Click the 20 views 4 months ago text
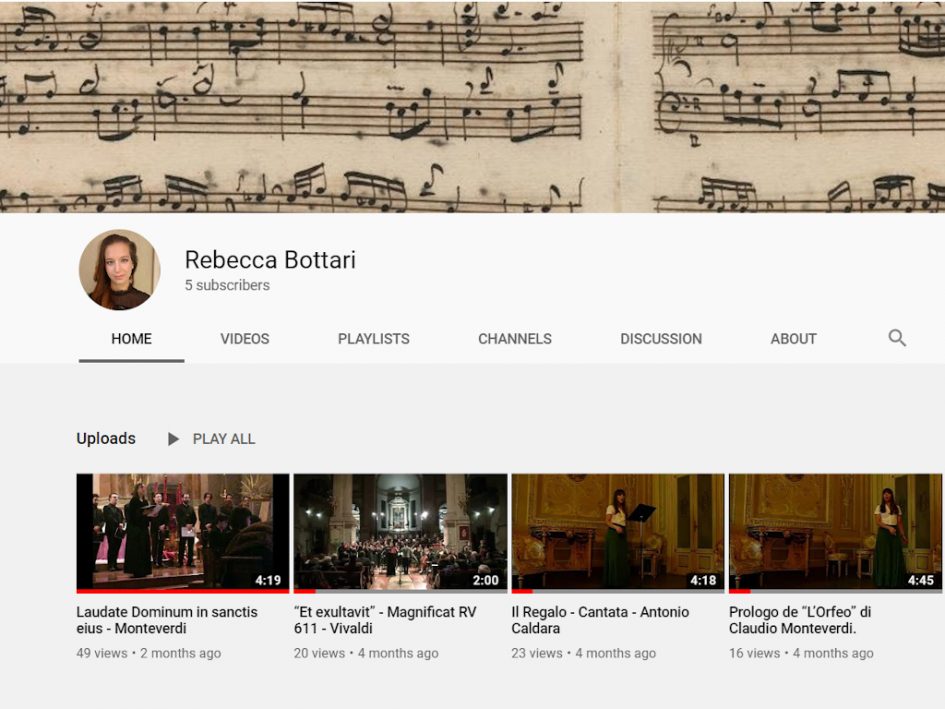Screen dimensions: 945x709 366,653
